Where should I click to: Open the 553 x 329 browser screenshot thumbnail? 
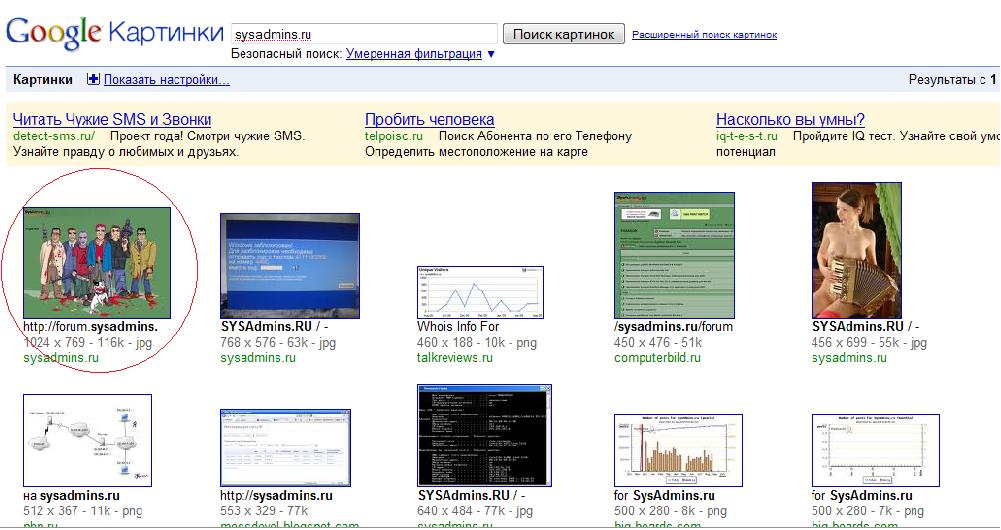[x=285, y=448]
